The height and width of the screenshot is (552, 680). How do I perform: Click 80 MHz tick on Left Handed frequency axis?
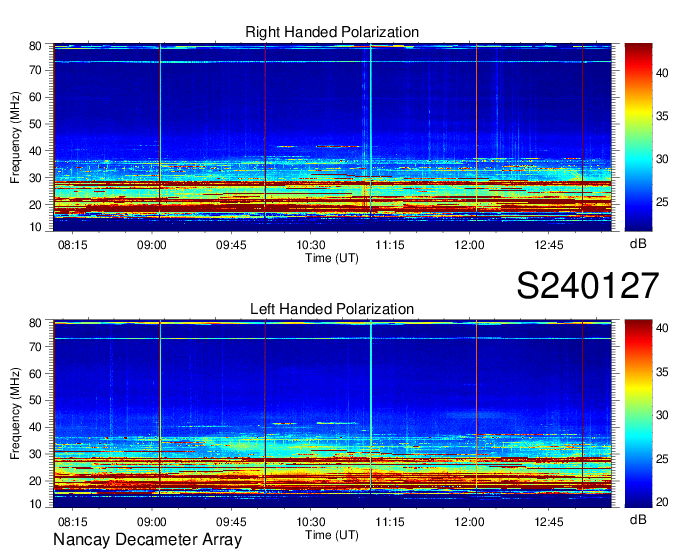(35, 323)
